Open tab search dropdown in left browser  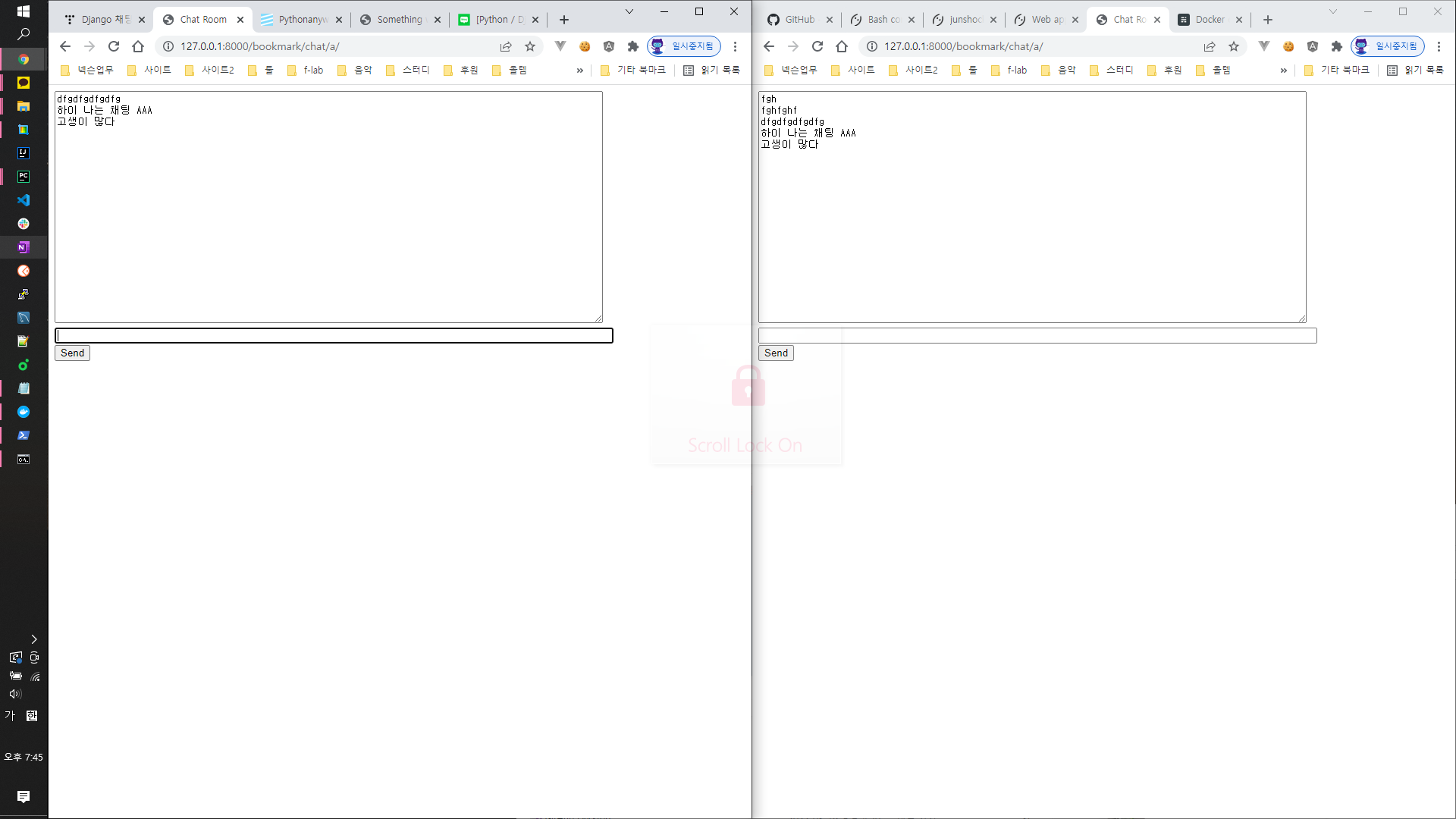[x=629, y=11]
